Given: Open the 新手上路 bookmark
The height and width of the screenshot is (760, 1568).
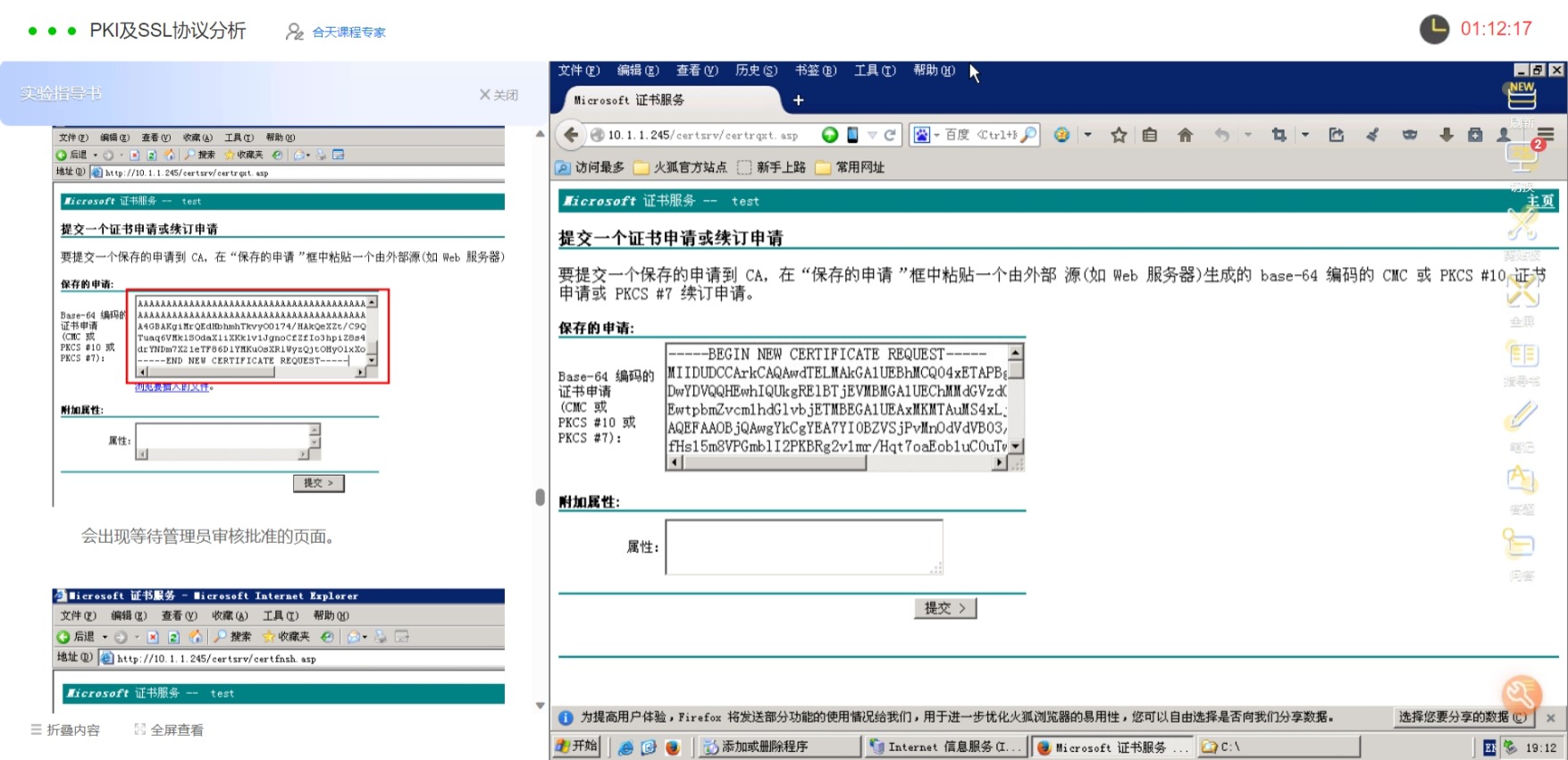Looking at the screenshot, I should [772, 167].
